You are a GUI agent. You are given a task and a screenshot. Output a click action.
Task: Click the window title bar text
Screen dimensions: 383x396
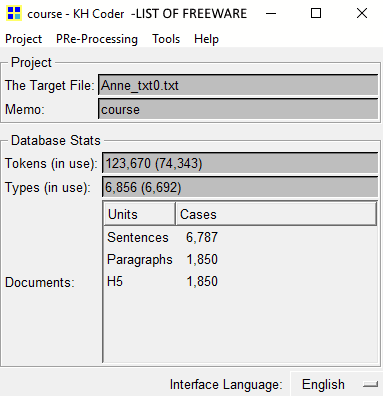137,14
